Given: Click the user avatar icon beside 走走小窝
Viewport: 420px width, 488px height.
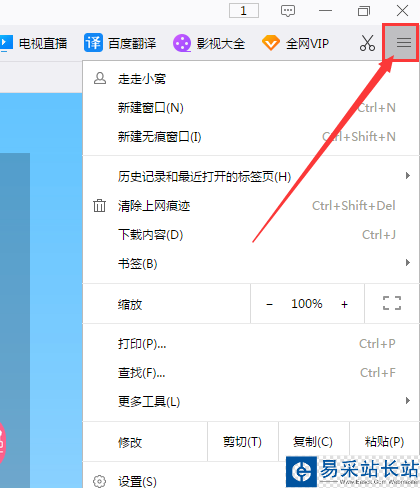Looking at the screenshot, I should pos(100,79).
